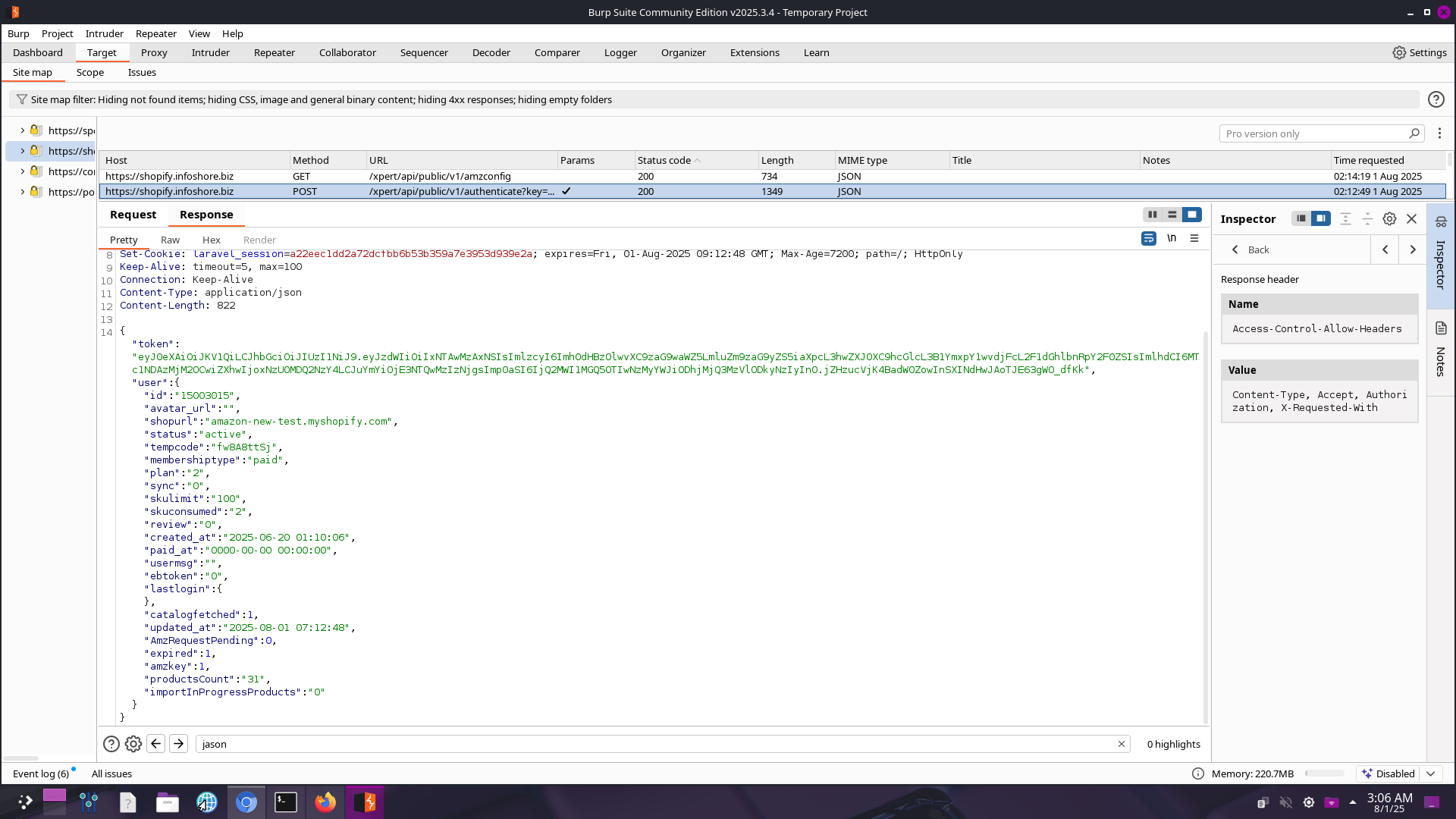
Task: Open the Extensions tool tab
Action: coord(755,52)
